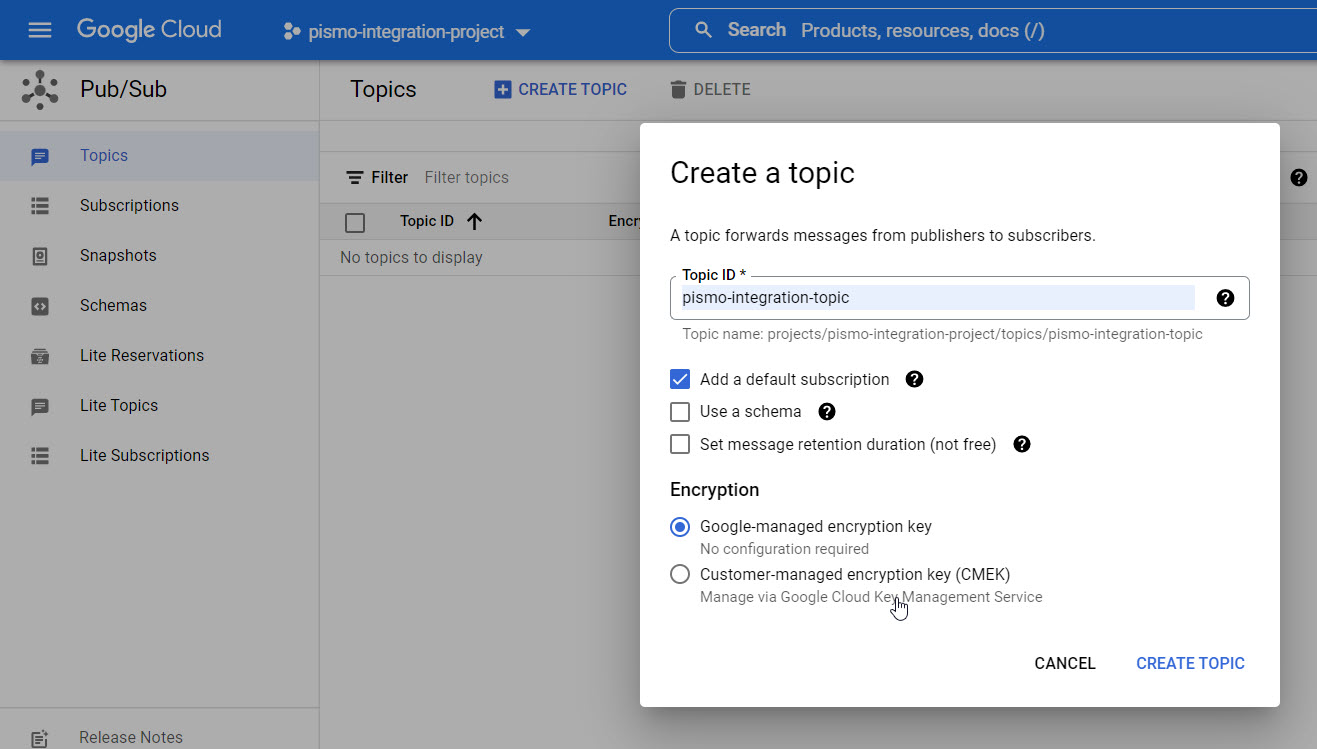Uncheck Add a default subscription
Image resolution: width=1317 pixels, height=749 pixels.
[680, 380]
